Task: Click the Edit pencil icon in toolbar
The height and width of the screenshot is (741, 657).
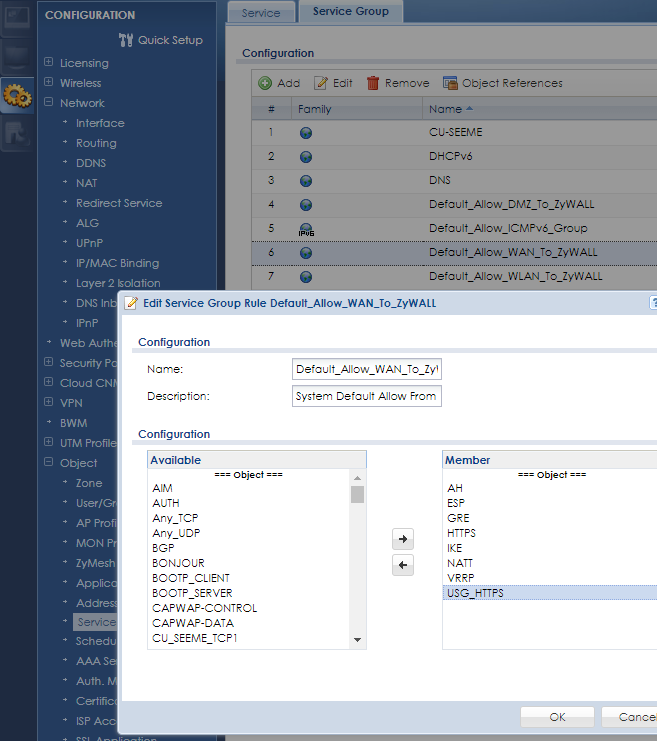Action: tap(321, 83)
